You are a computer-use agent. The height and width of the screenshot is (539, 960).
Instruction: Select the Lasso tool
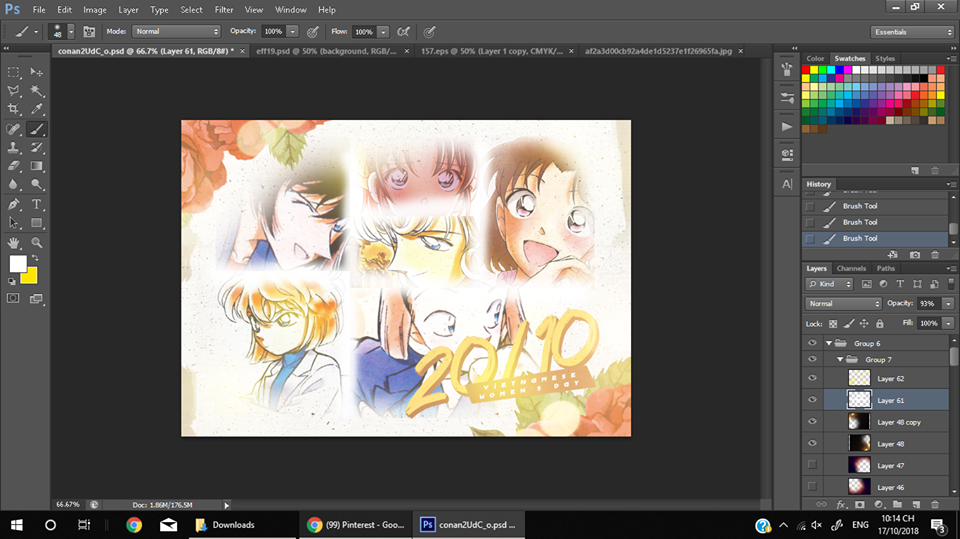(x=13, y=91)
